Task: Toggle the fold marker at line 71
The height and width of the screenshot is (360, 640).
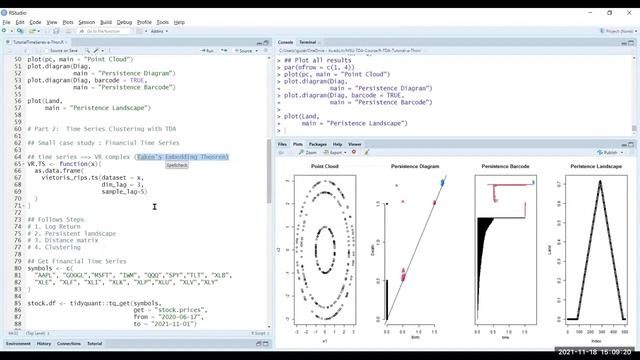Action: point(23,206)
